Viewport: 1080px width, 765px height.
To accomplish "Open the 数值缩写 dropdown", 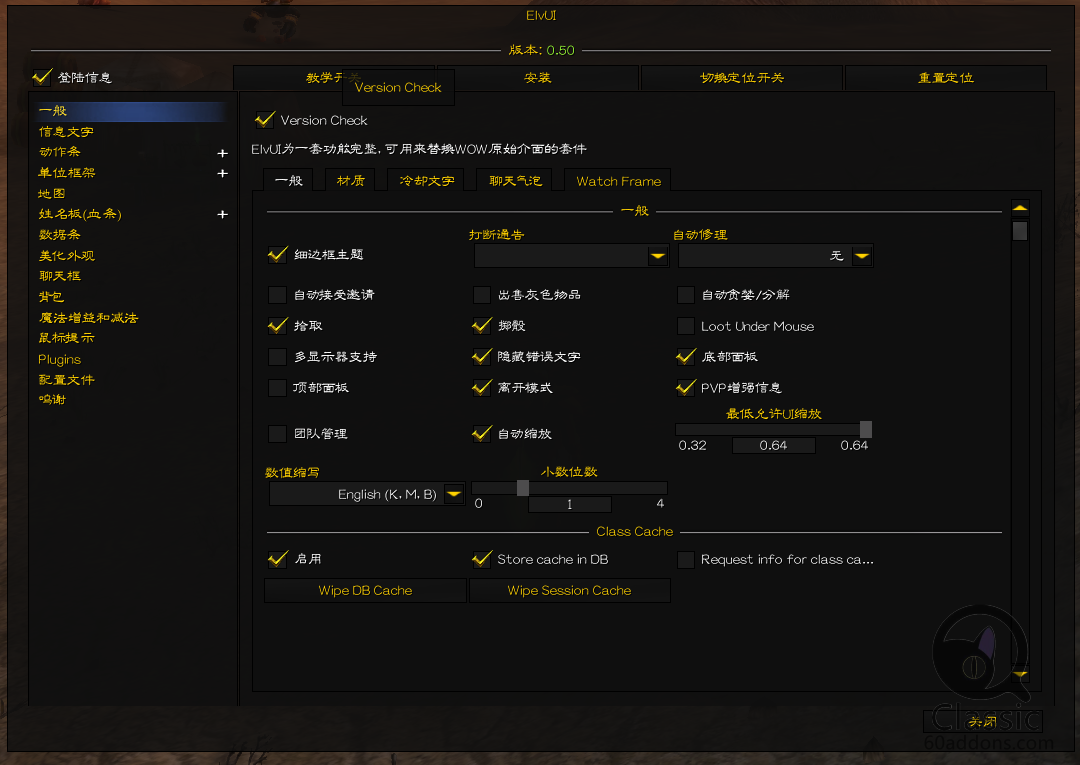I will point(367,494).
